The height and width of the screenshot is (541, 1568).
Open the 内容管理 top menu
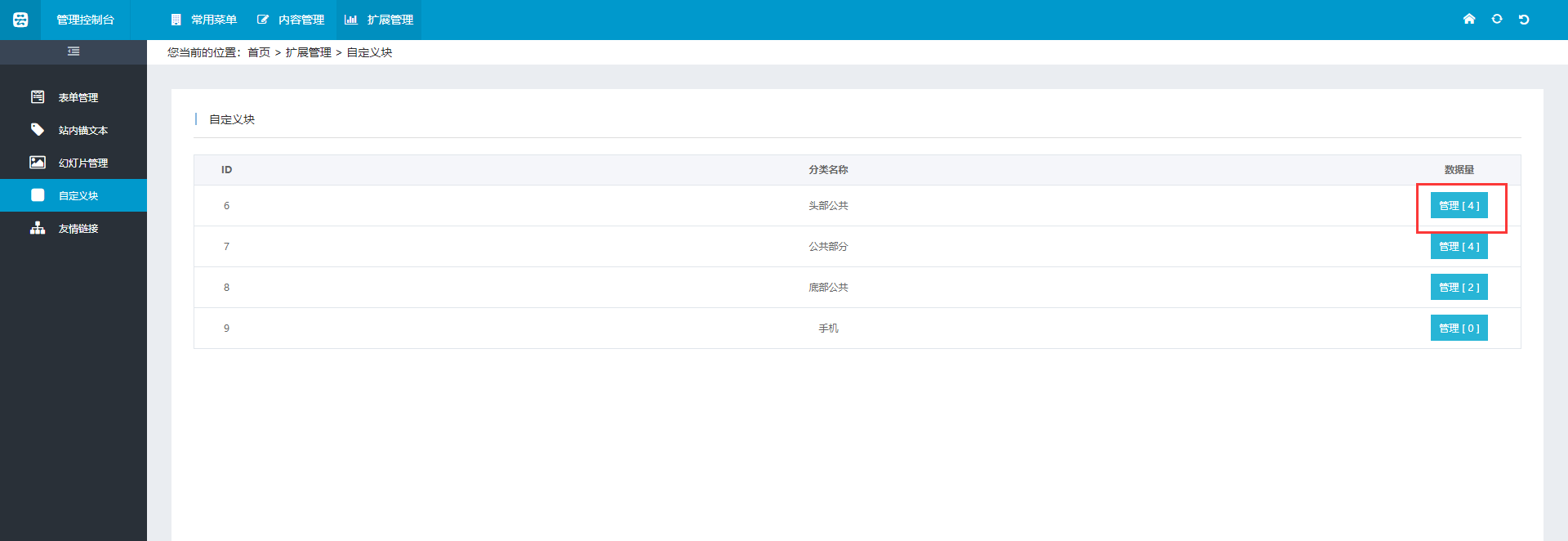(x=291, y=20)
